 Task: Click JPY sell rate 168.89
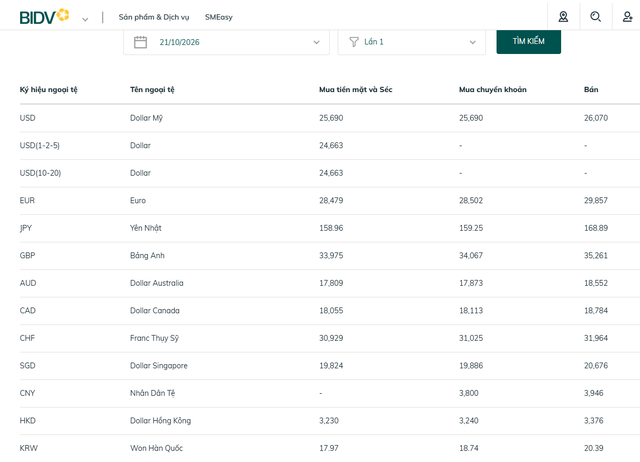pyautogui.click(x=596, y=228)
